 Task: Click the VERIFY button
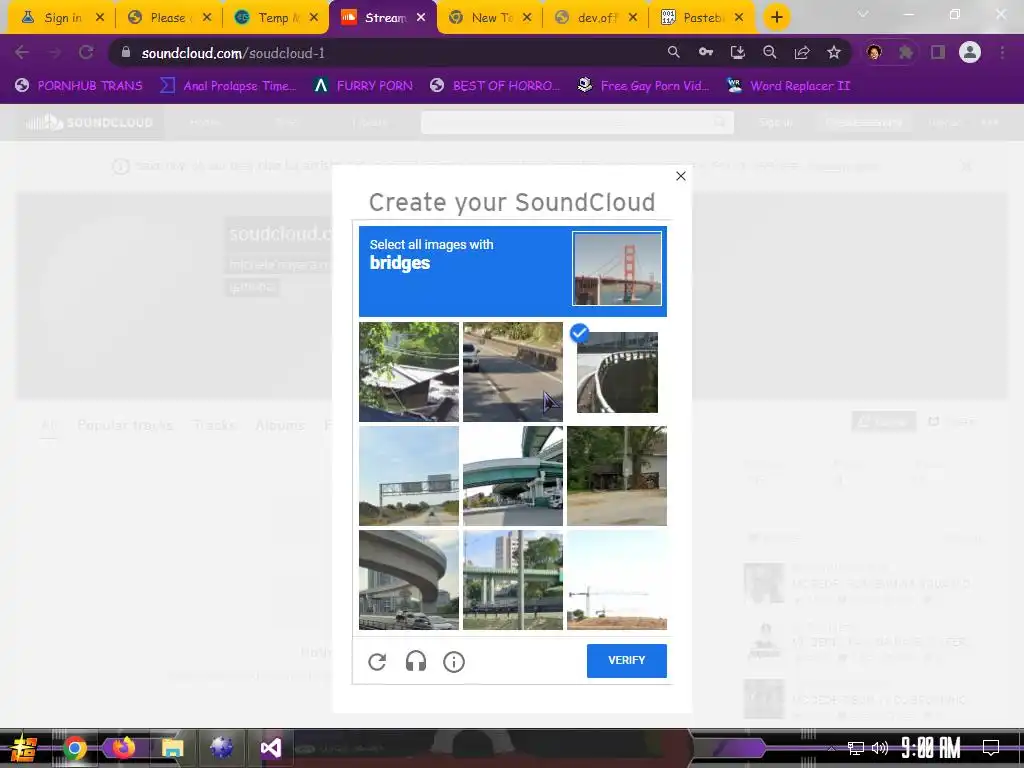click(626, 660)
